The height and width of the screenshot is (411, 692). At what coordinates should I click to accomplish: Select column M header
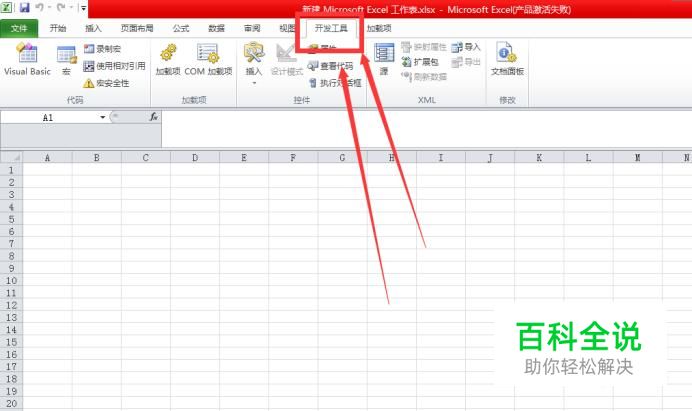click(637, 158)
